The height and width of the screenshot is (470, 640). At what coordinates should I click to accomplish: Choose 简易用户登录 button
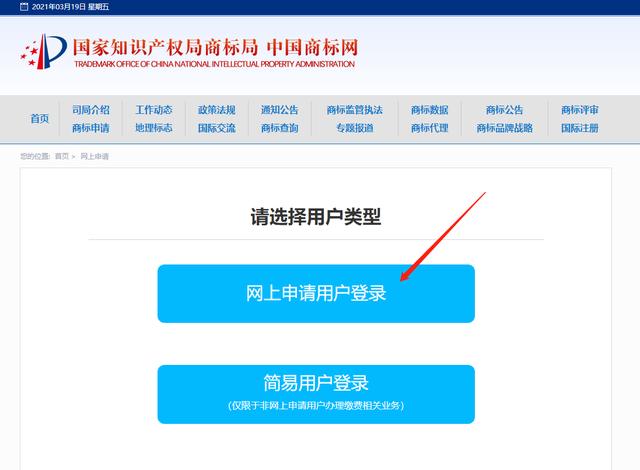point(316,394)
